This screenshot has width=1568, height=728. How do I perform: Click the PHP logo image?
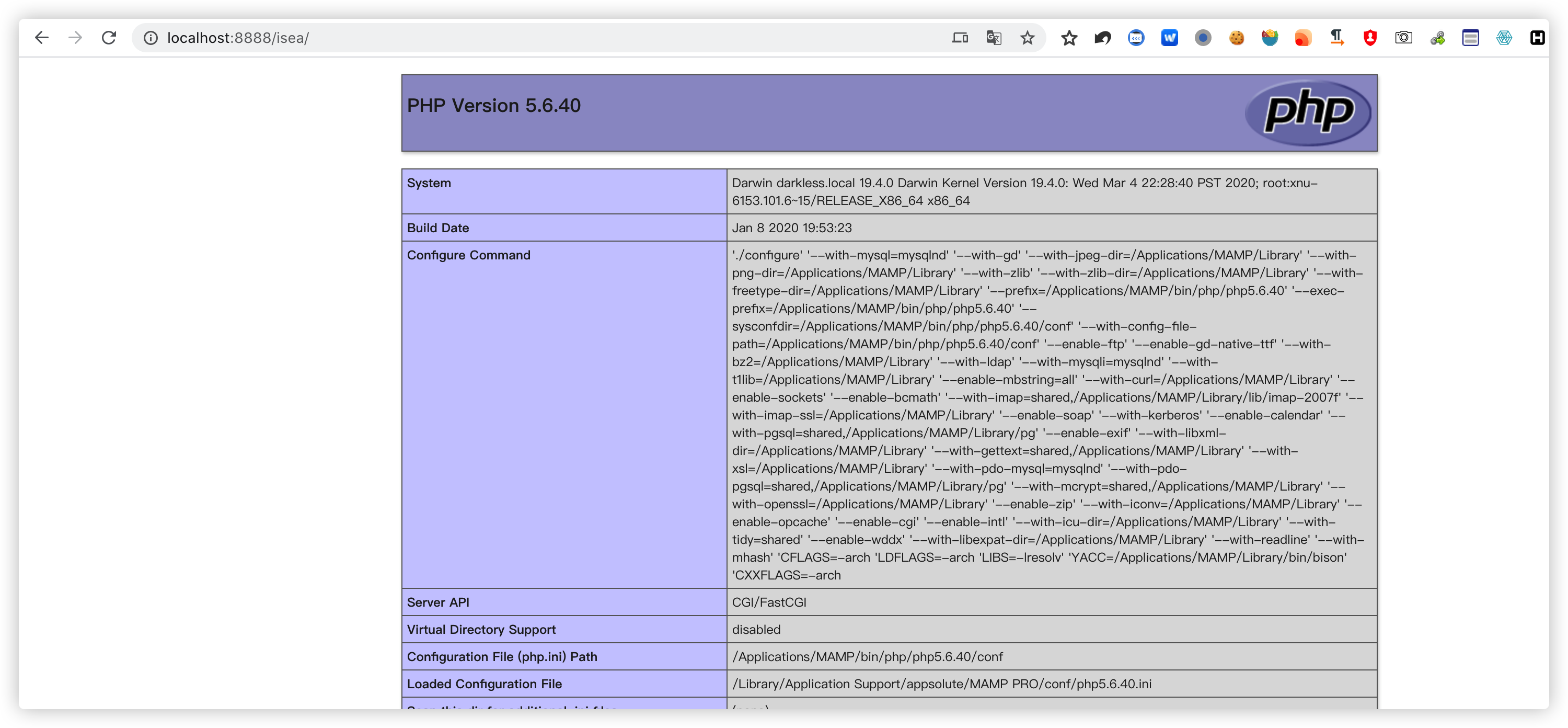point(1308,112)
